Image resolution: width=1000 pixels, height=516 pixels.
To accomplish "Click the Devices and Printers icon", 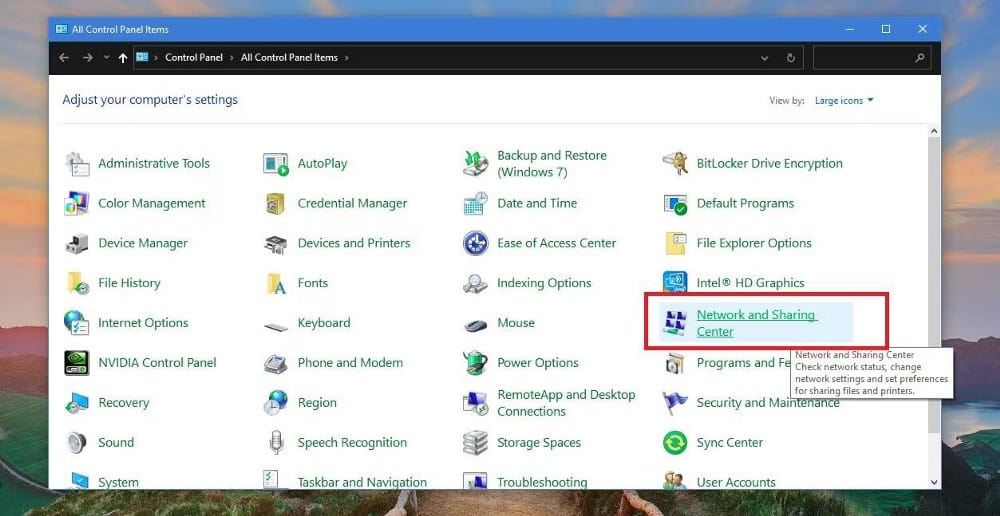I will (276, 244).
